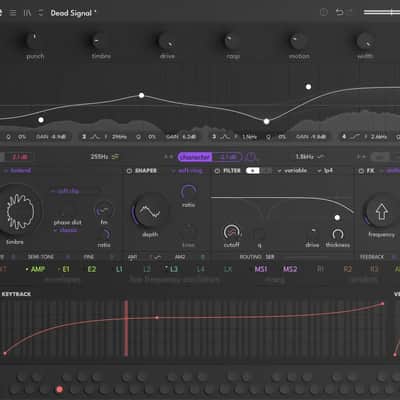This screenshot has width=400, height=400.
Task: Open the preset library browser icon
Action: tap(27, 13)
